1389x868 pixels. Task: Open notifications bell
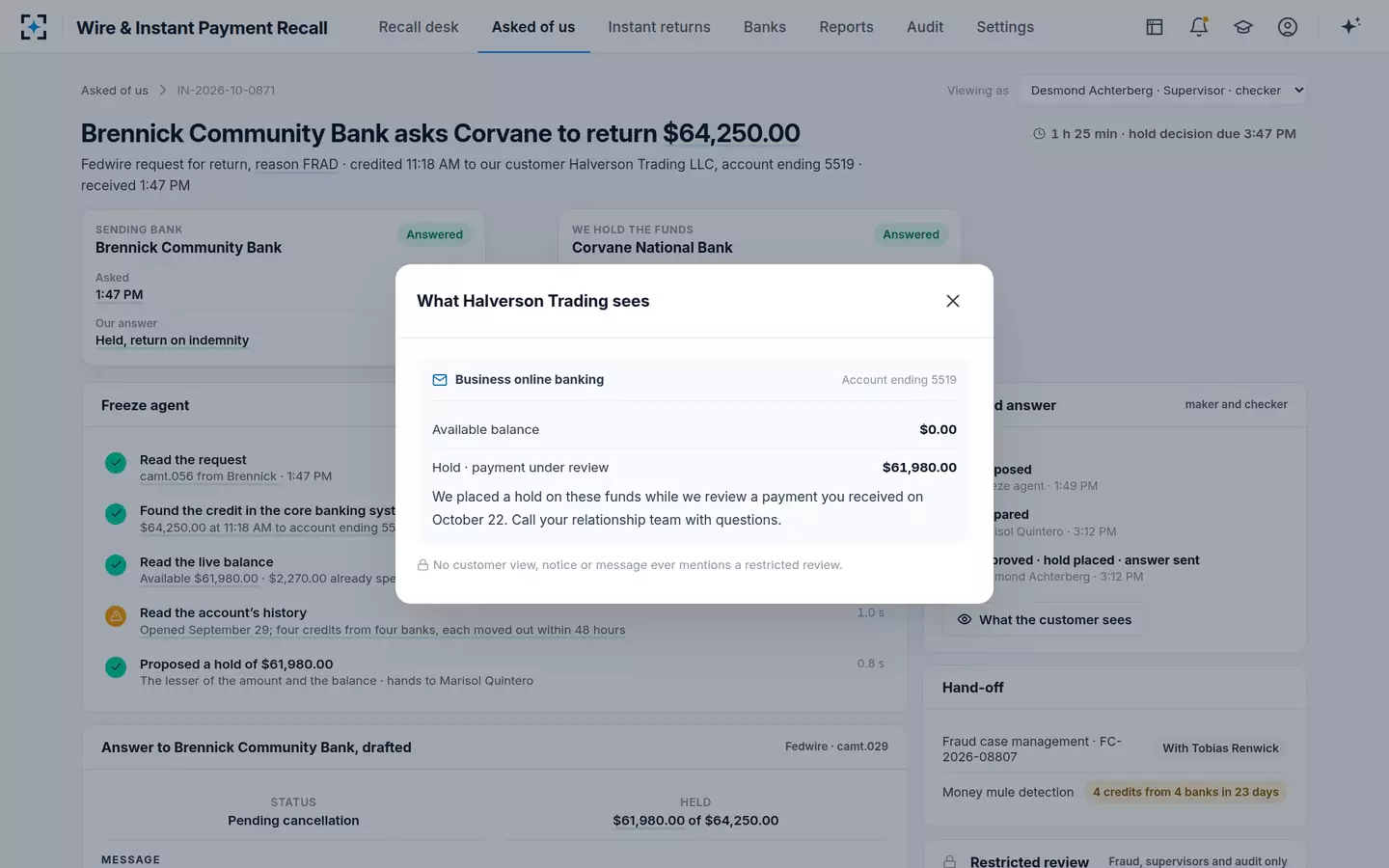[x=1199, y=27]
